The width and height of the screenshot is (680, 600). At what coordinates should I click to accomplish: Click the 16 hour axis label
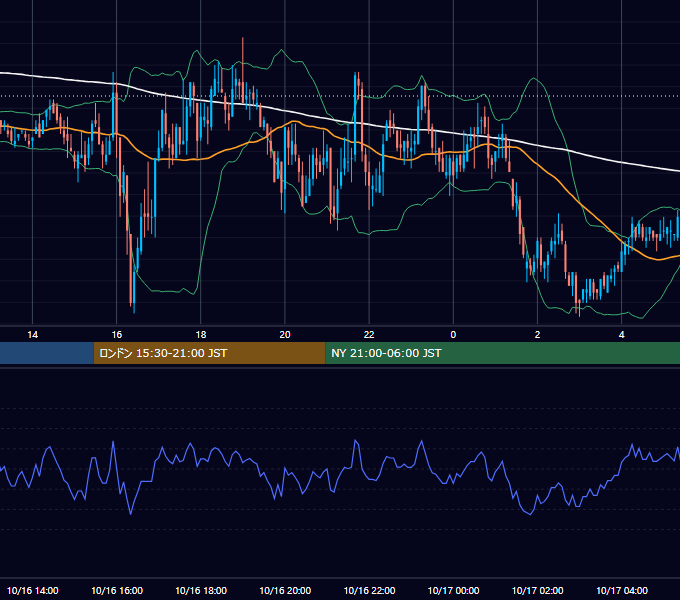[117, 335]
